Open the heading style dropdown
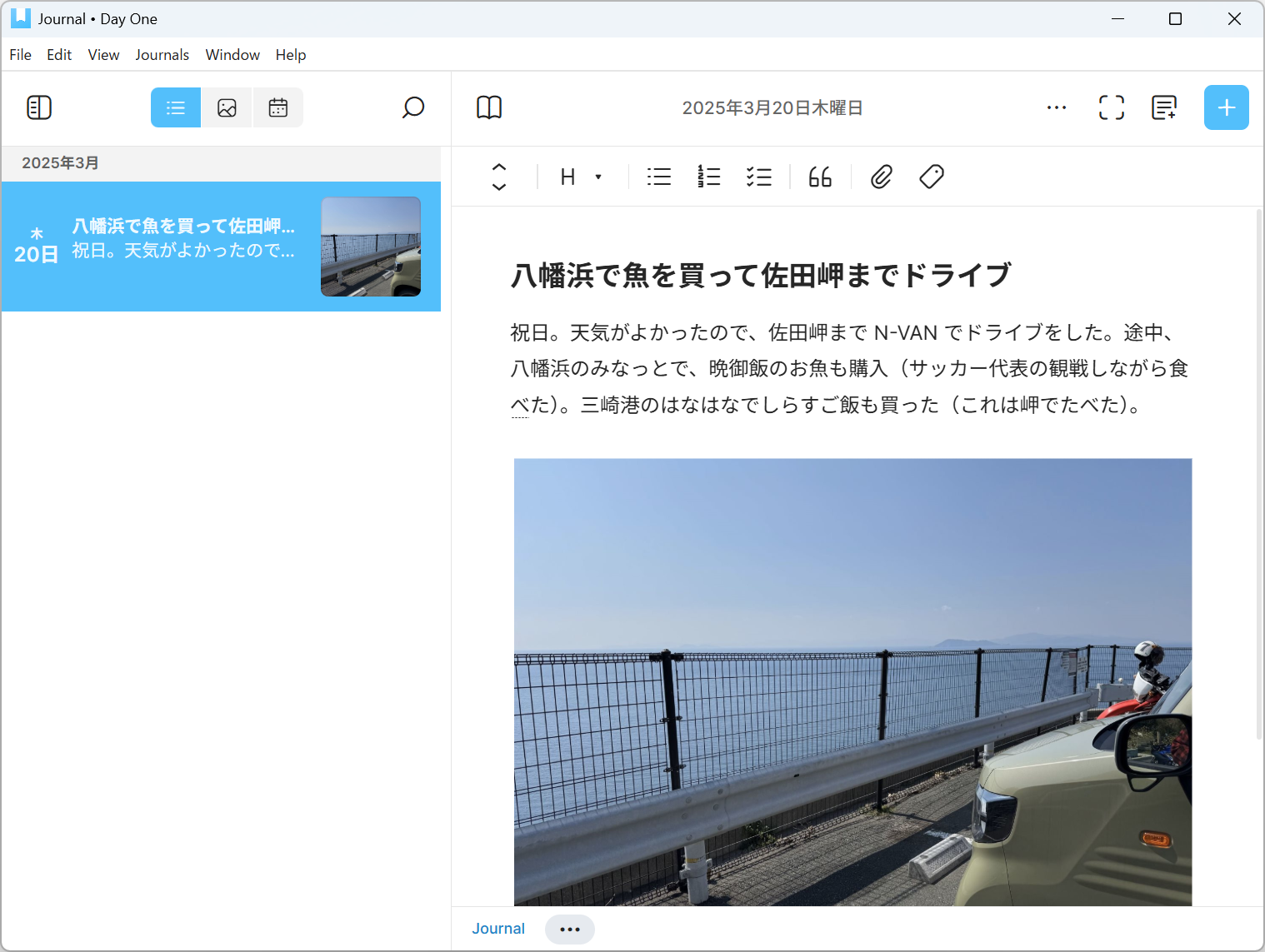The image size is (1265, 952). coord(579,176)
